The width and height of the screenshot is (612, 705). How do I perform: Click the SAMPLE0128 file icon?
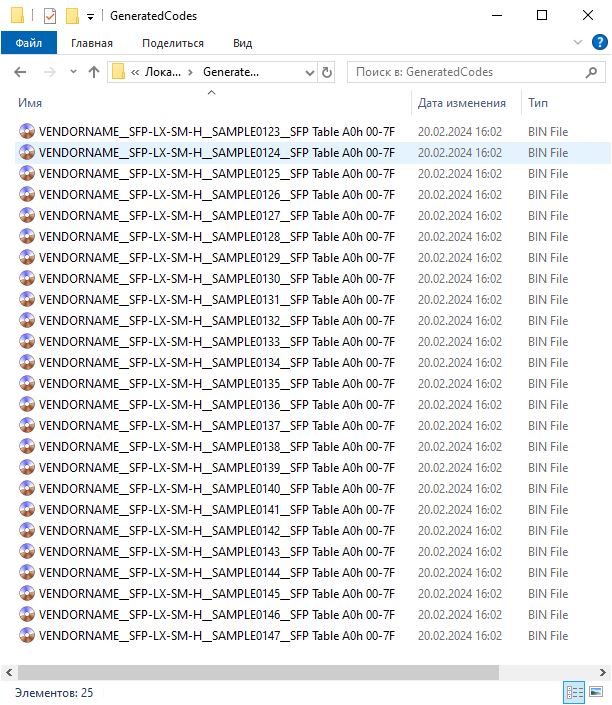(x=27, y=236)
